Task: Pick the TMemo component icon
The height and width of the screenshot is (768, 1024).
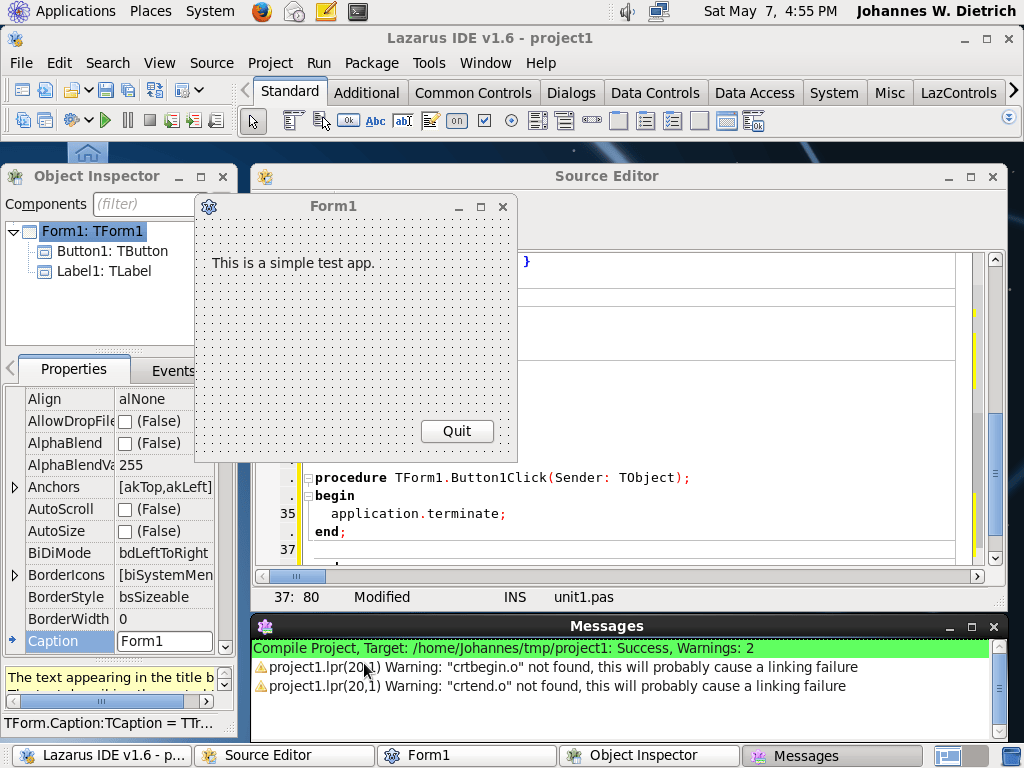Action: point(430,121)
